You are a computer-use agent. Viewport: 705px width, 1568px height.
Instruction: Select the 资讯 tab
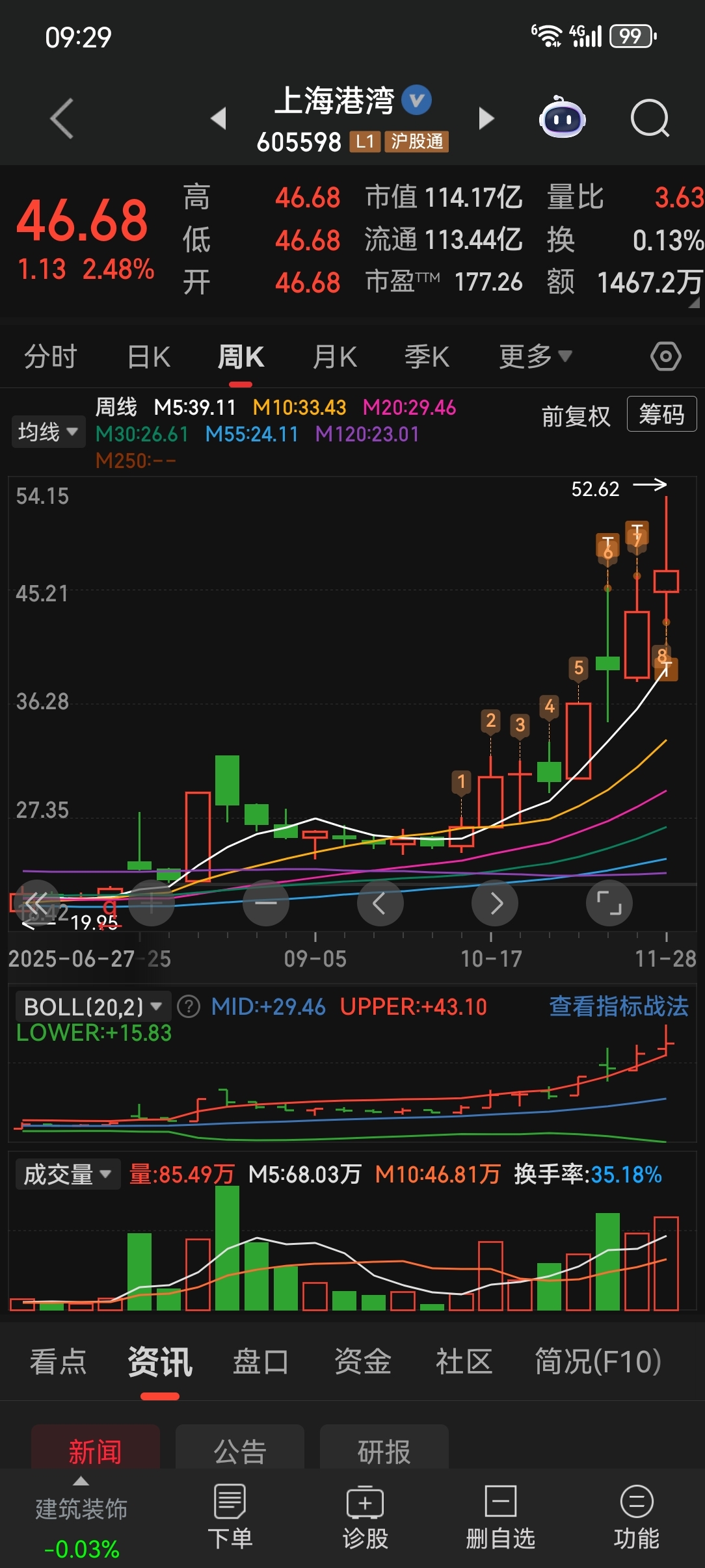[160, 1361]
